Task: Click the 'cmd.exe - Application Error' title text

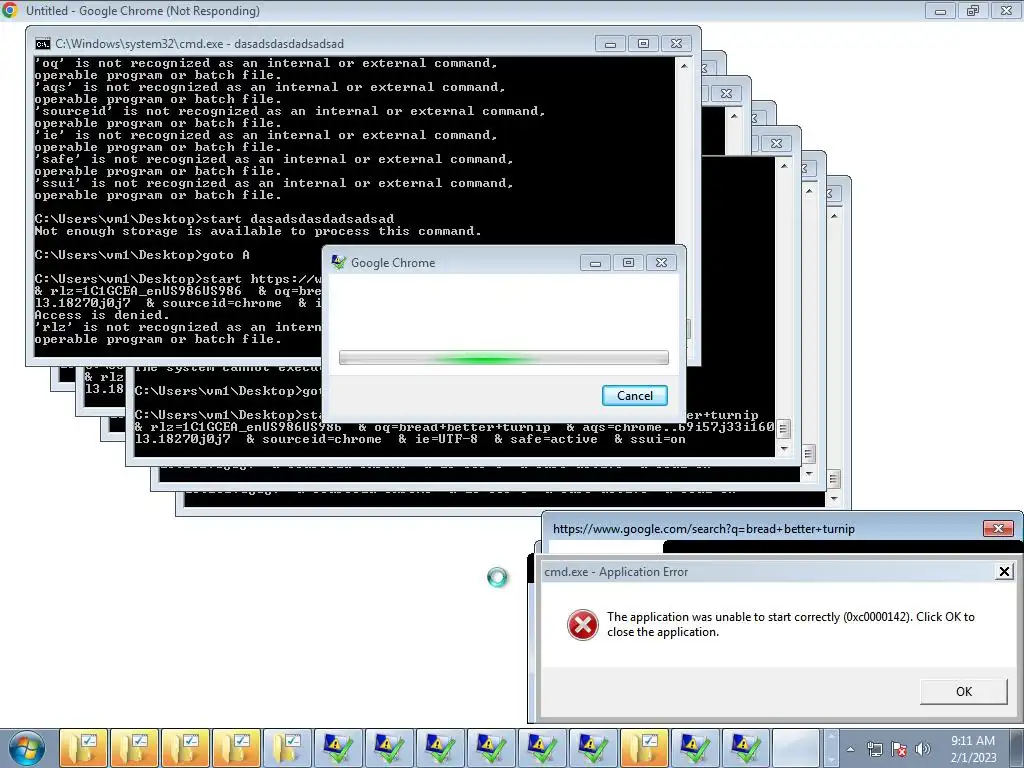Action: coord(616,571)
